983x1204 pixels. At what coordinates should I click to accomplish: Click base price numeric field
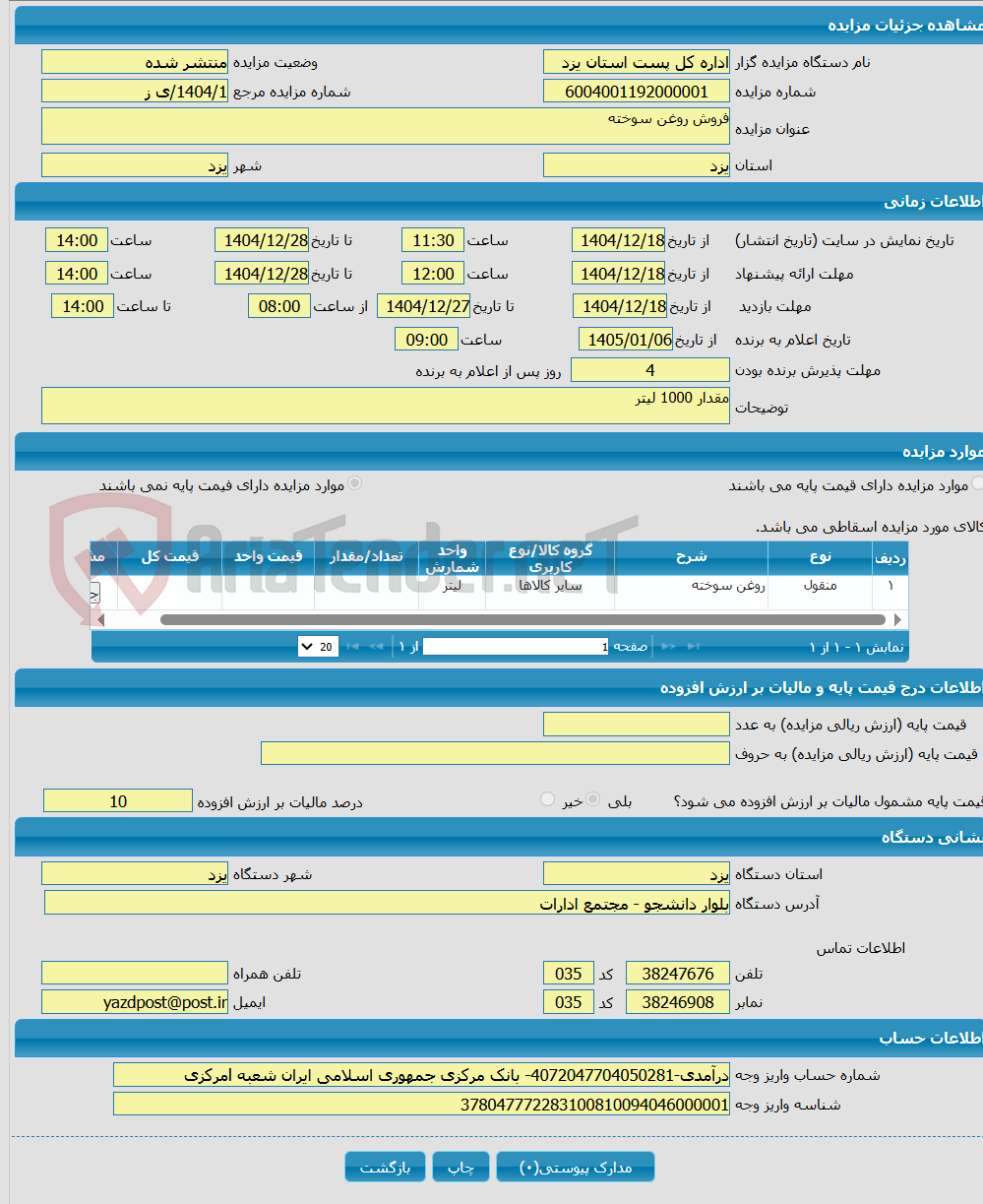pyautogui.click(x=637, y=725)
